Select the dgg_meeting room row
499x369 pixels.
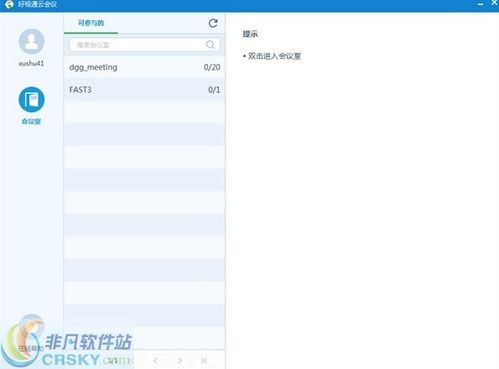pyautogui.click(x=144, y=67)
